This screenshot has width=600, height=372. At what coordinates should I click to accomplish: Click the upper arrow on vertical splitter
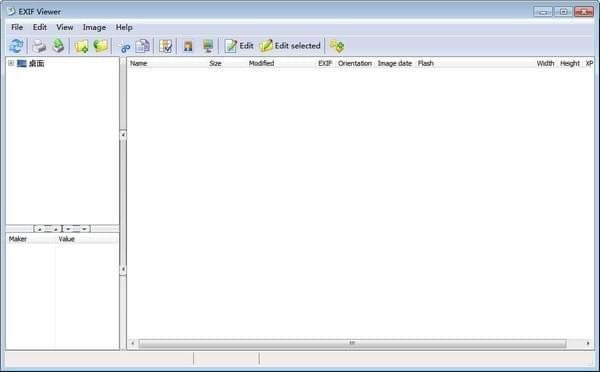click(123, 135)
